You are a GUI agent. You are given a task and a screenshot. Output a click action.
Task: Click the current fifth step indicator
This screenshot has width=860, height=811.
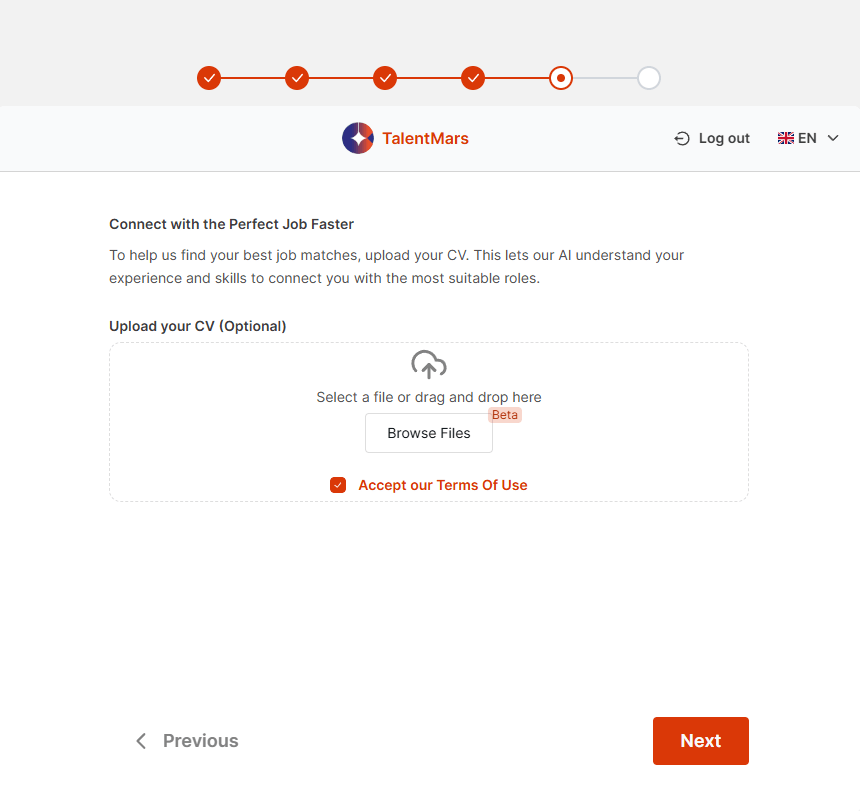[561, 78]
